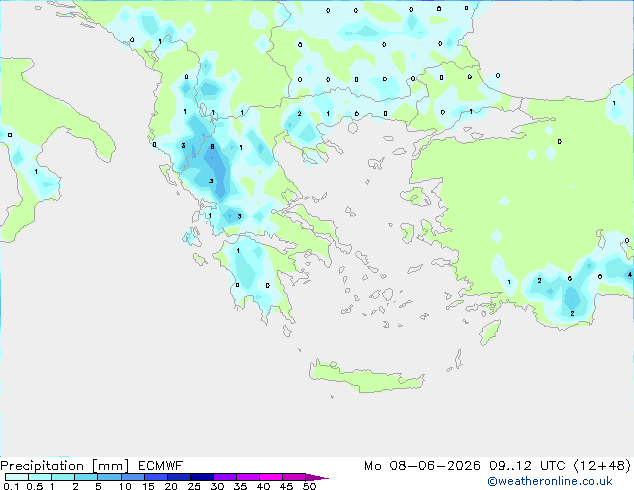Click legend value "45"
The image size is (634, 490).
[286, 486]
